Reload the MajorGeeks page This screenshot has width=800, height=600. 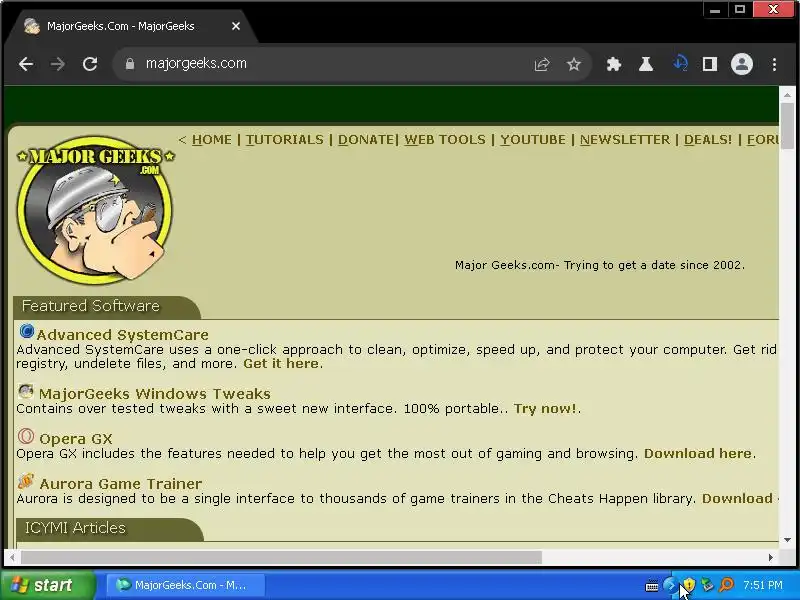tap(90, 64)
